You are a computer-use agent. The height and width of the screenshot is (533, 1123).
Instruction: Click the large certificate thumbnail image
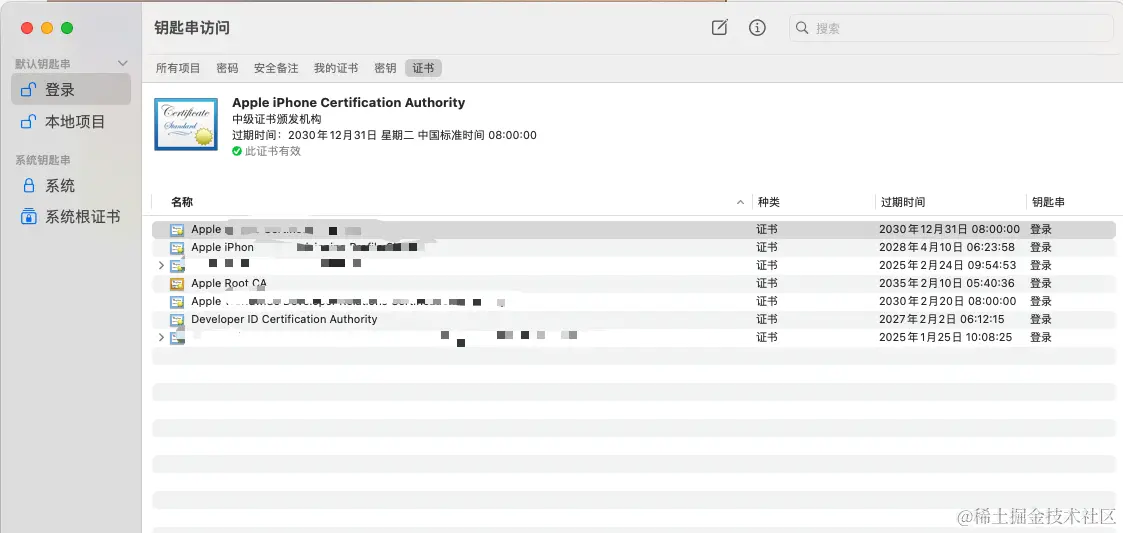[x=186, y=125]
